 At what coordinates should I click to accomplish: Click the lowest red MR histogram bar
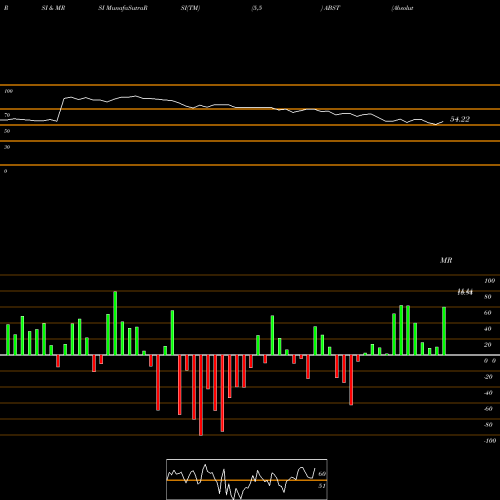tap(201, 395)
